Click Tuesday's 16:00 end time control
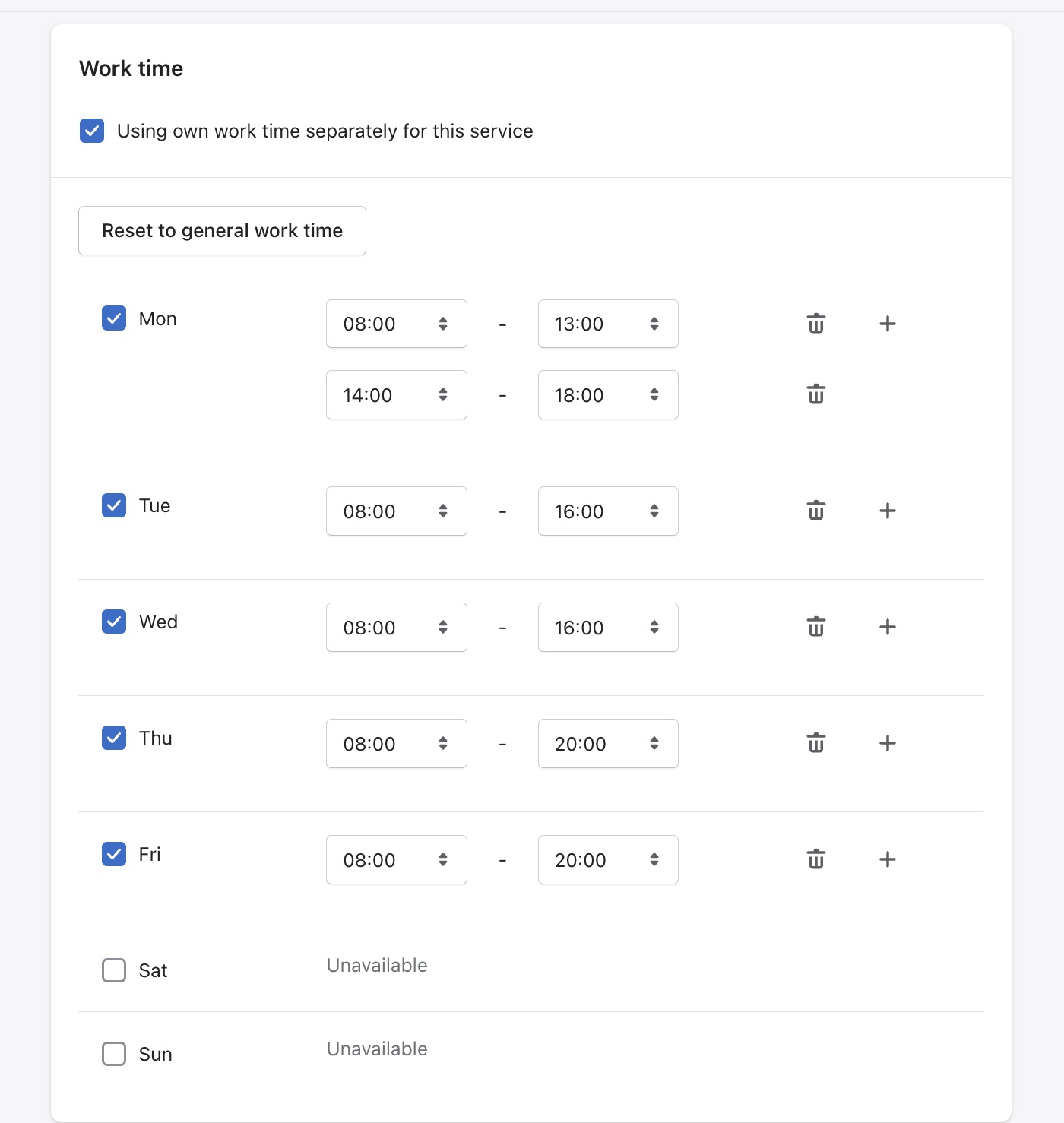 coord(607,511)
